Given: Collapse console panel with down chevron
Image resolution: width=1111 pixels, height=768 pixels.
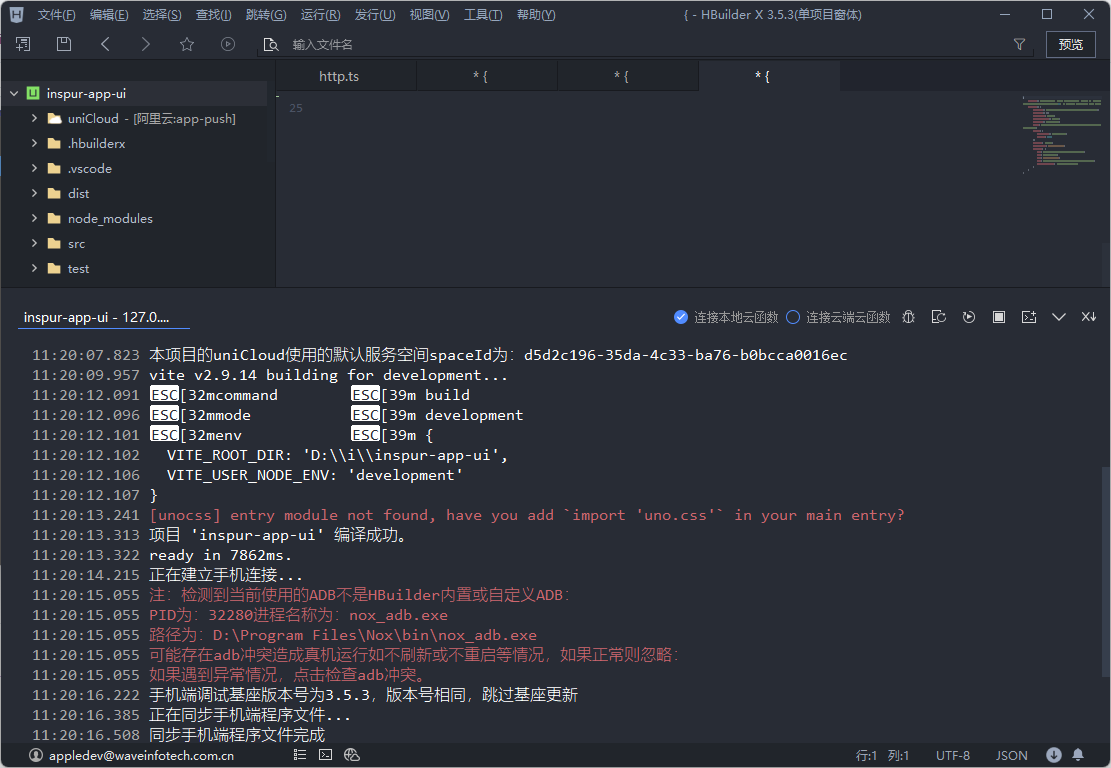Looking at the screenshot, I should 1059,317.
